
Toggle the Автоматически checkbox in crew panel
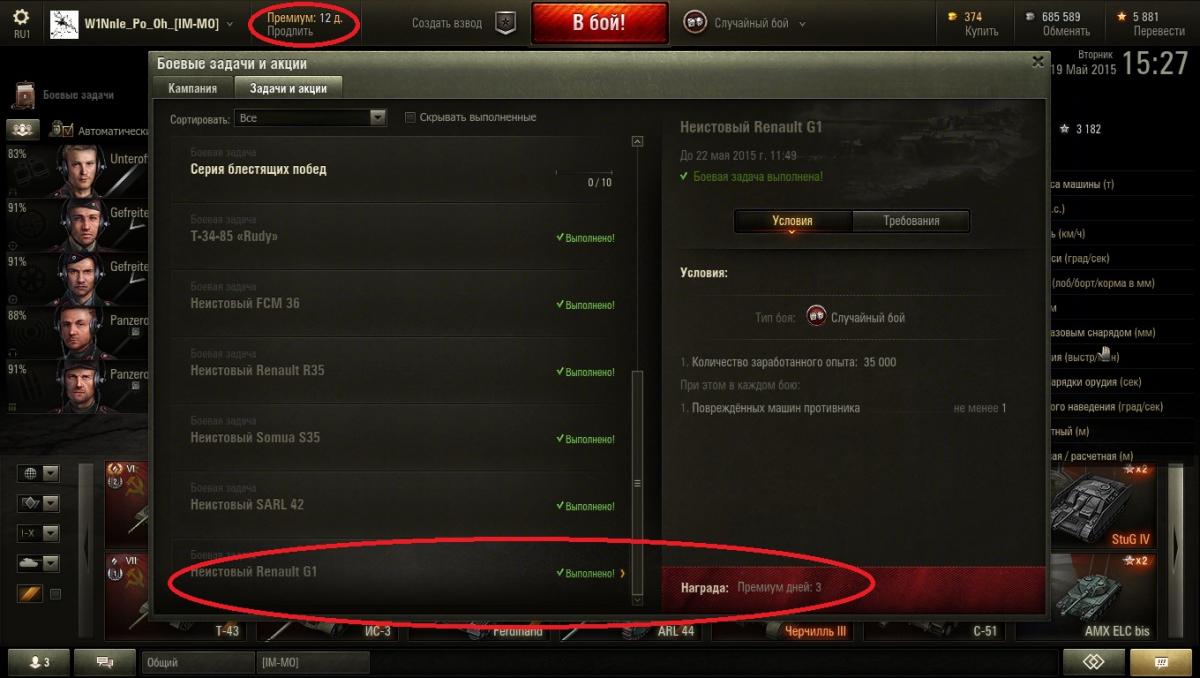pyautogui.click(x=63, y=130)
